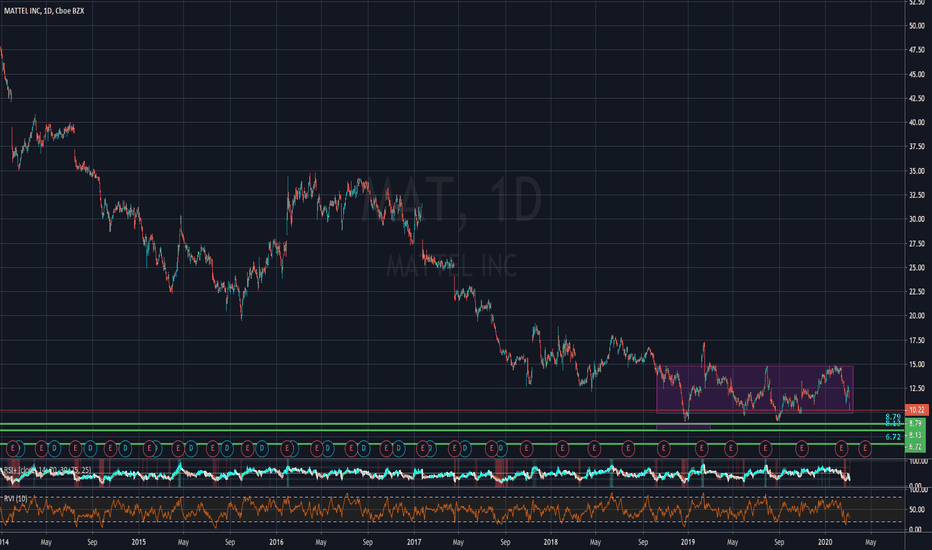Open the October 2019 earnings marker
Viewport: 932px width, 550px height.
click(x=802, y=448)
